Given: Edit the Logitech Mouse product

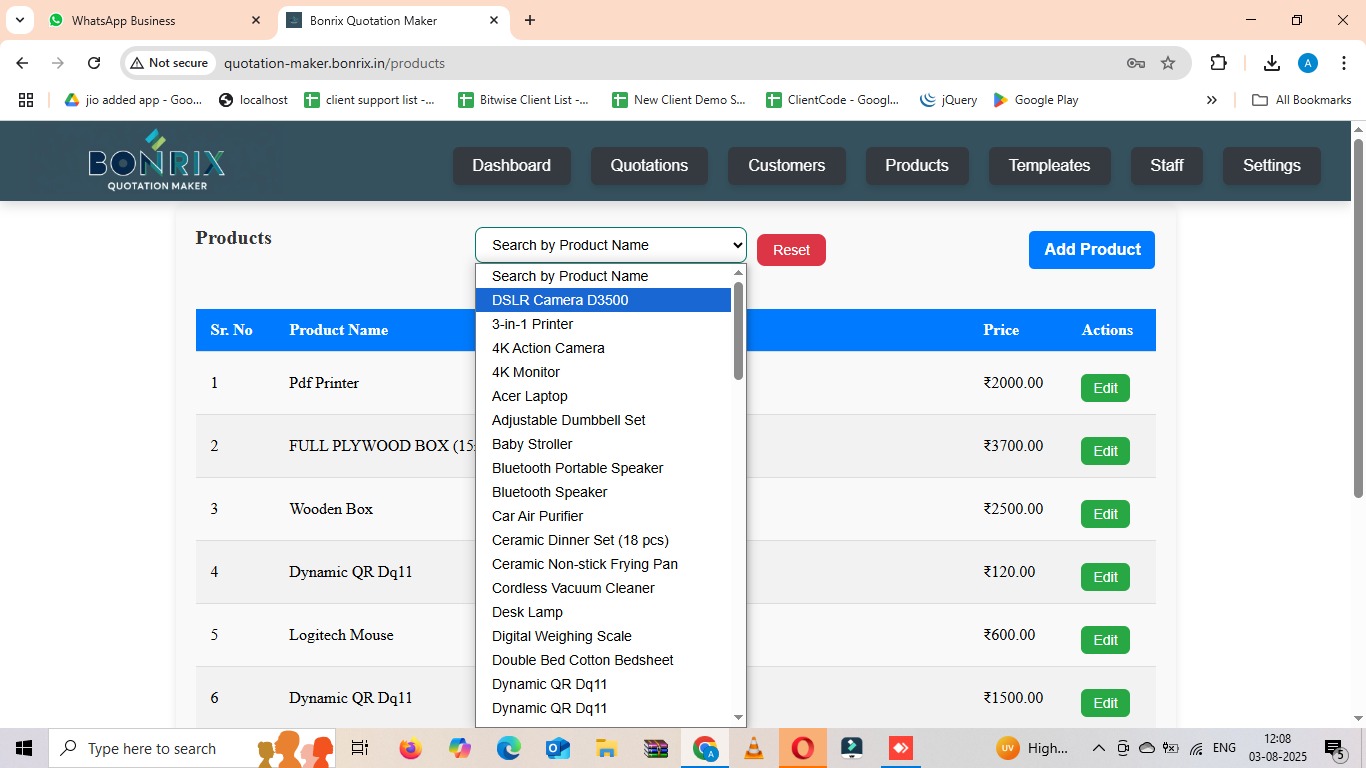Looking at the screenshot, I should tap(1105, 640).
